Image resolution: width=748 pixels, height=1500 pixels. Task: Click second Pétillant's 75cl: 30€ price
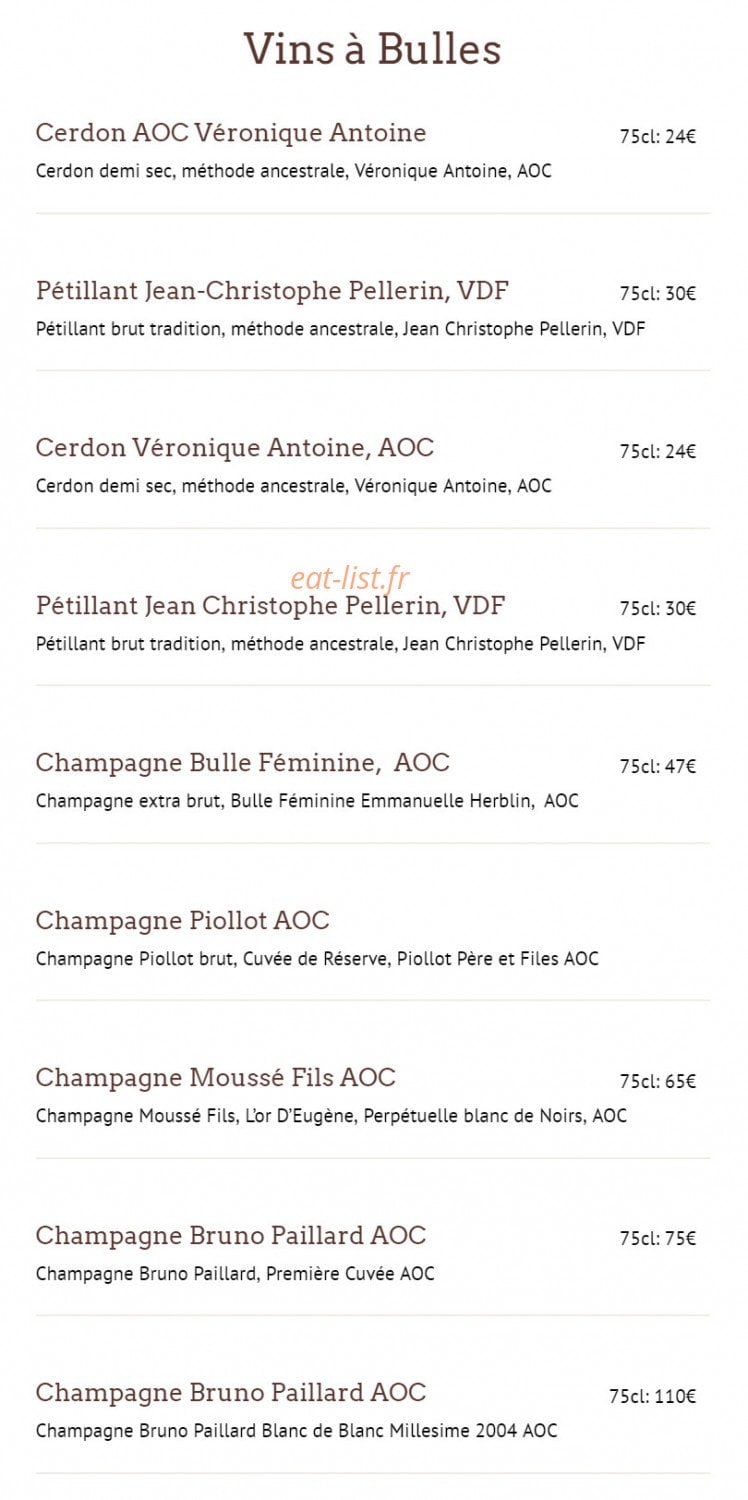[x=657, y=609]
